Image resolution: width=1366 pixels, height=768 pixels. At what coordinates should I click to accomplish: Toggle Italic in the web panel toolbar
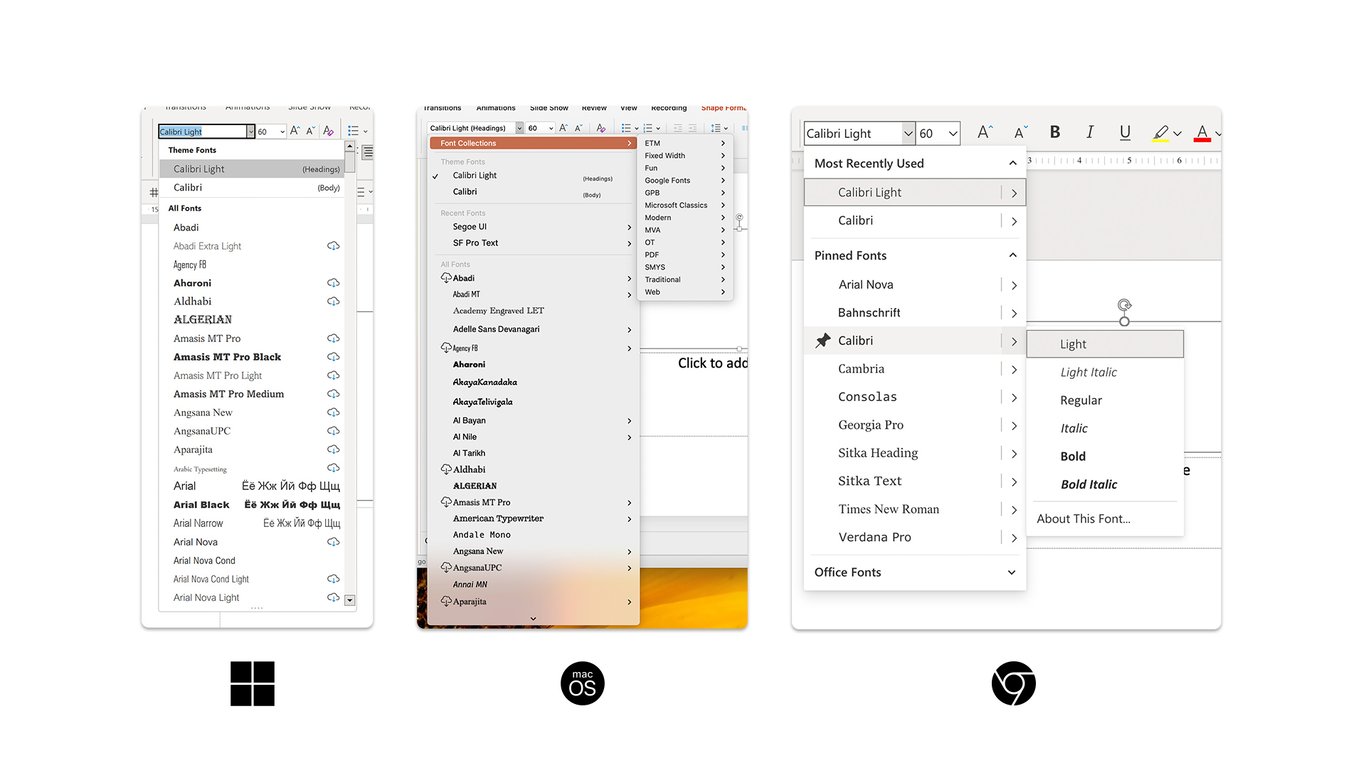(1090, 132)
